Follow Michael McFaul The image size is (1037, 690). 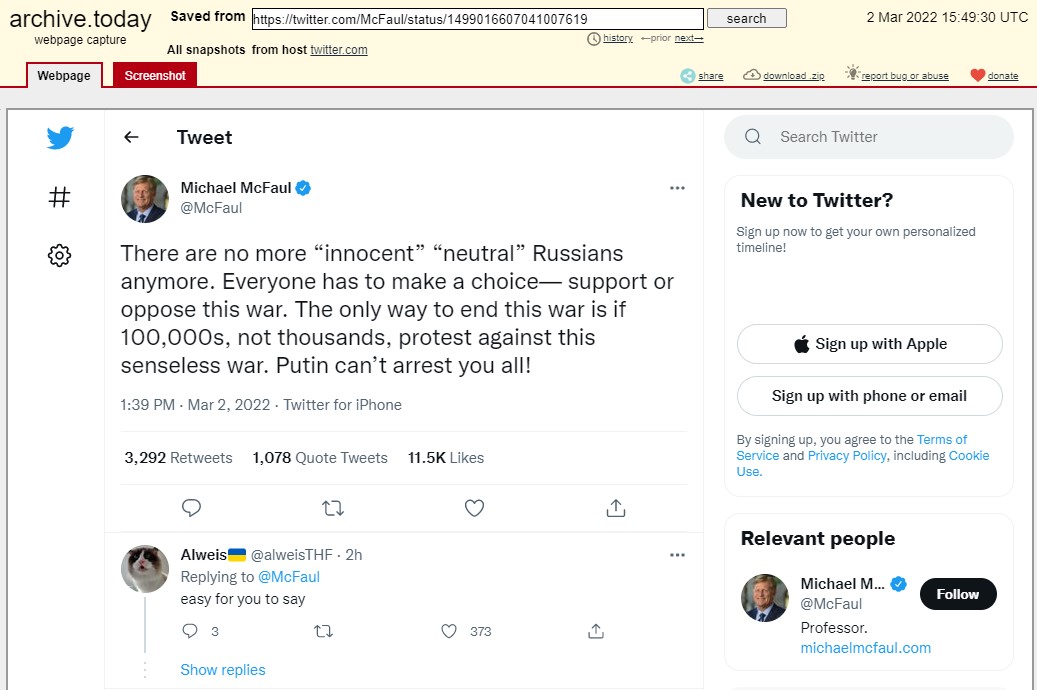click(x=957, y=594)
